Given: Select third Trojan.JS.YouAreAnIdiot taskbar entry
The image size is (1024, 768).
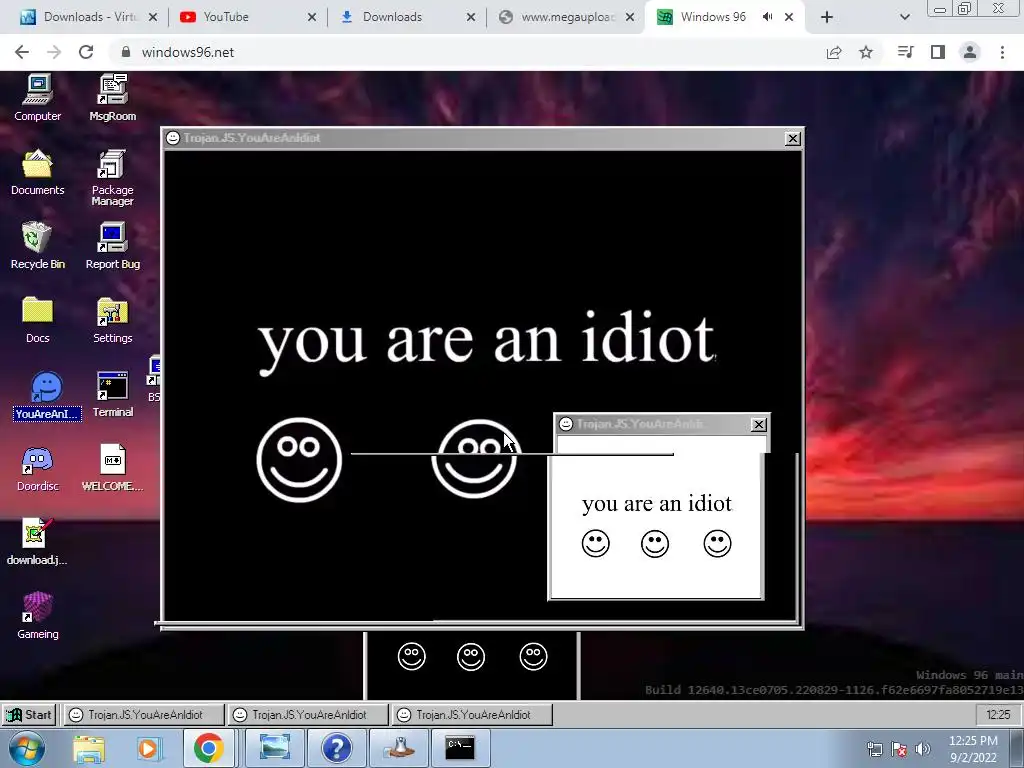Looking at the screenshot, I should coord(472,715).
